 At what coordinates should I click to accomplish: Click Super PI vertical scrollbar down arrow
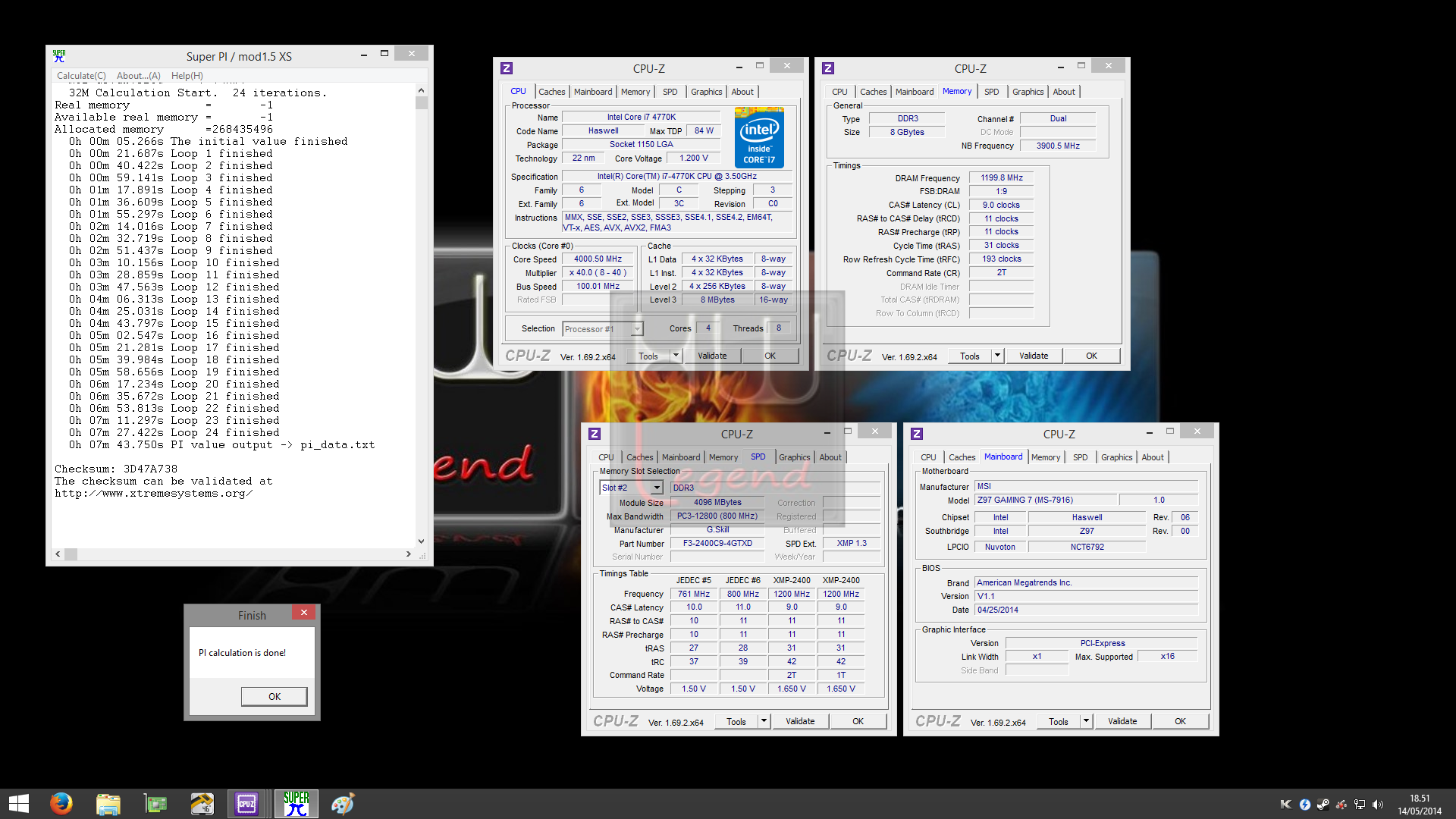(422, 541)
